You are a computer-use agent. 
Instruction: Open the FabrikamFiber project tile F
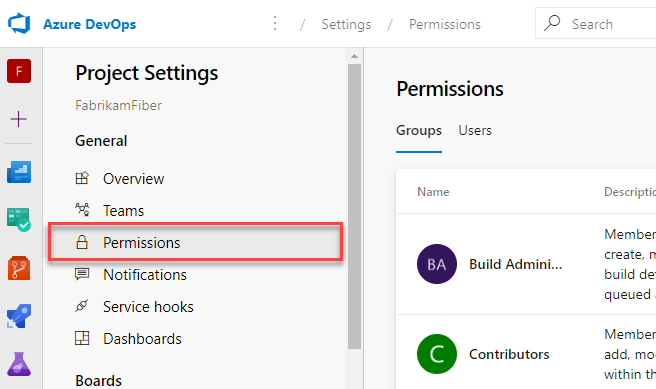(19, 71)
